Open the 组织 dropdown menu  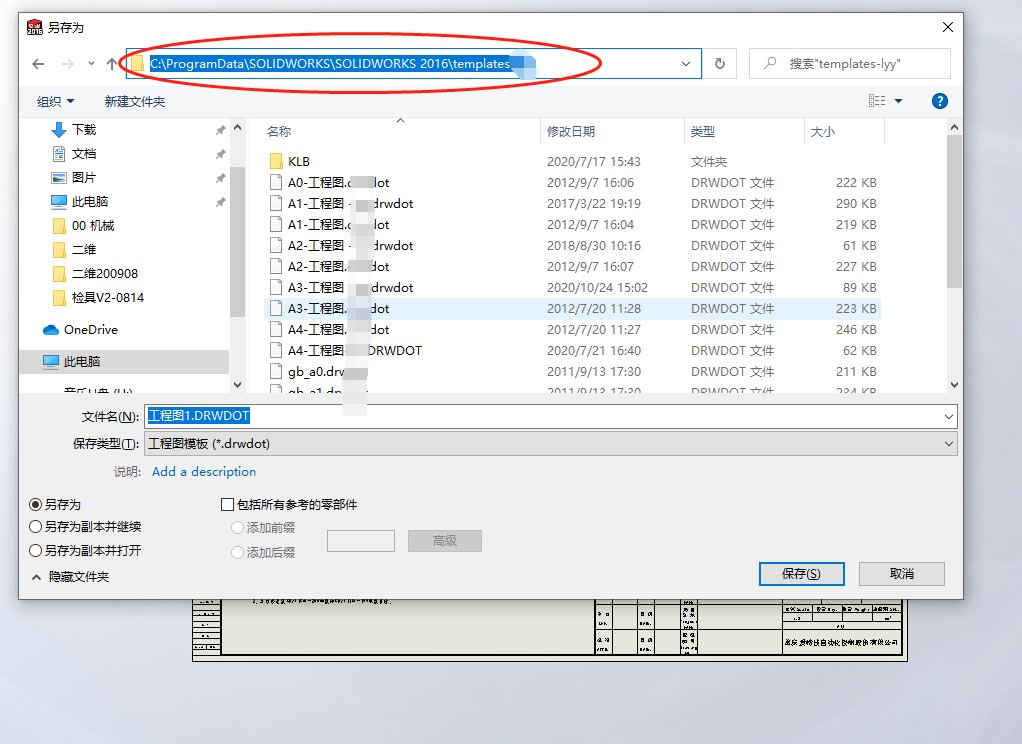(x=56, y=100)
